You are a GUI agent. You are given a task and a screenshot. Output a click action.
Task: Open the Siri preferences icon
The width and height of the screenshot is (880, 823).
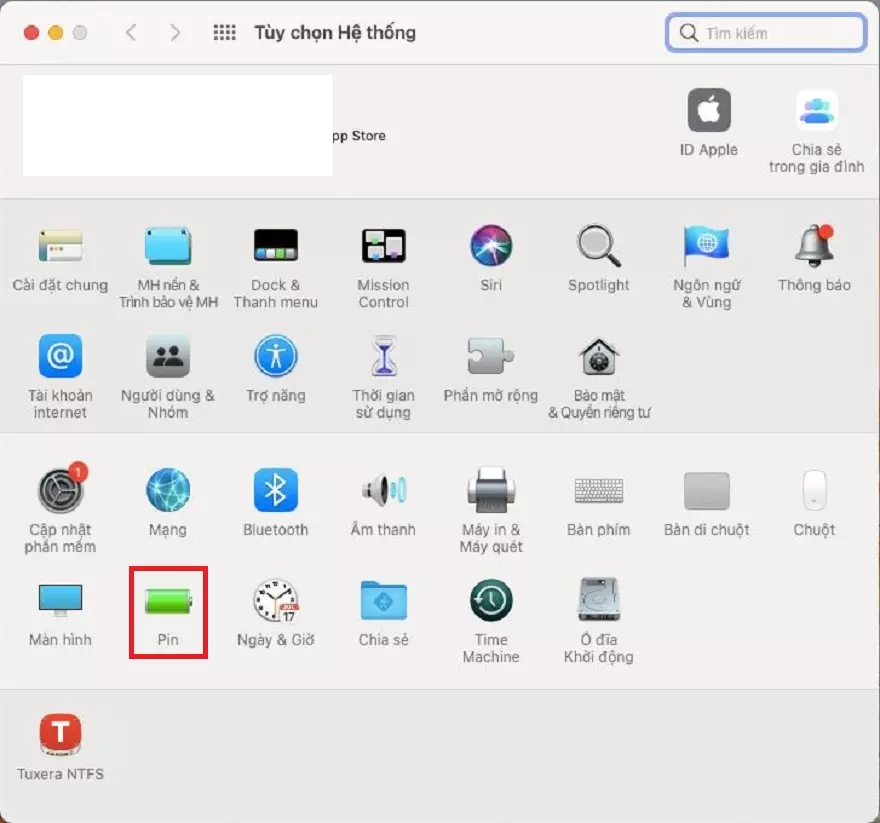pyautogui.click(x=490, y=246)
